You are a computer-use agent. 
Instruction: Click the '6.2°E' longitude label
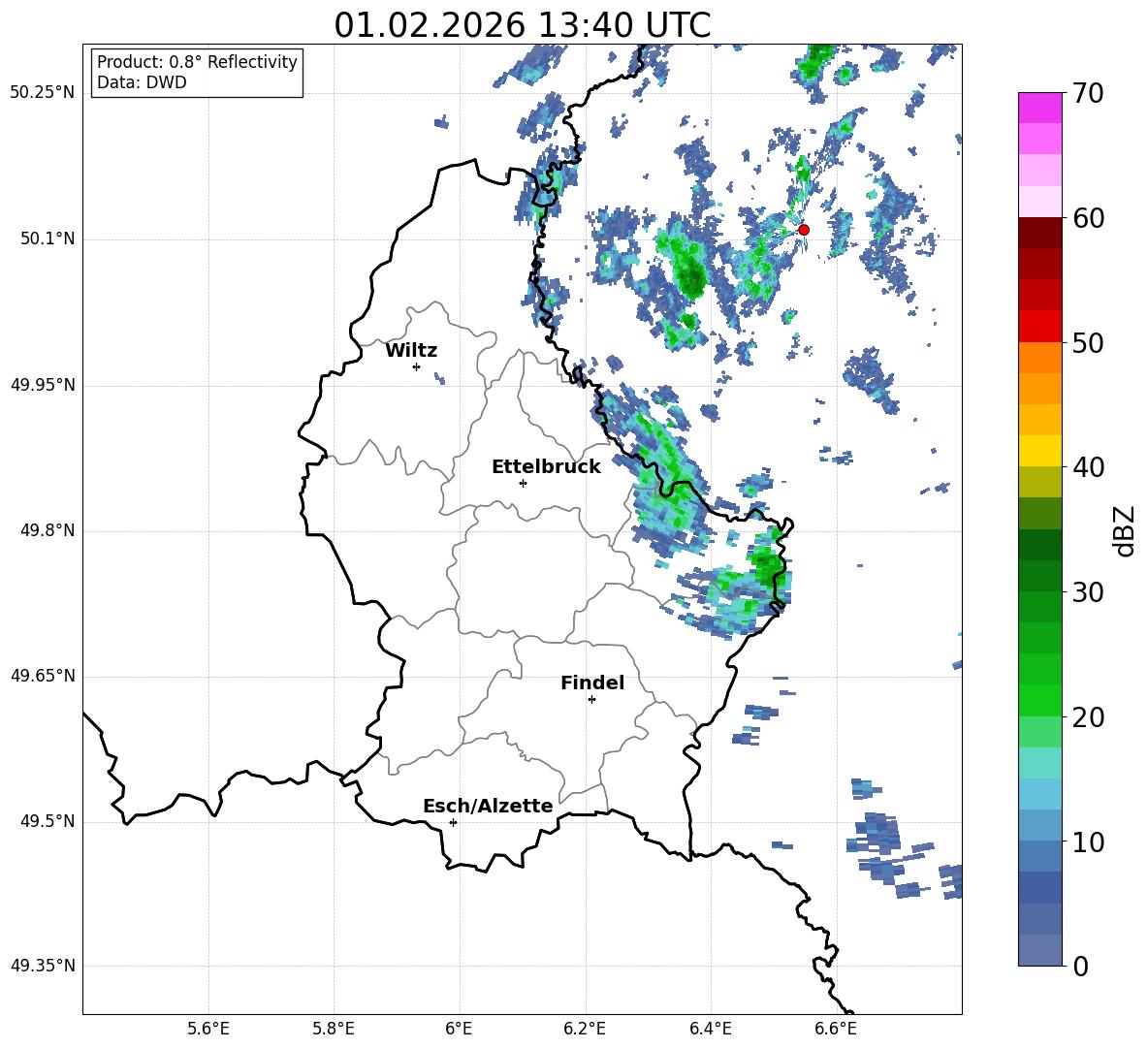point(585,1029)
